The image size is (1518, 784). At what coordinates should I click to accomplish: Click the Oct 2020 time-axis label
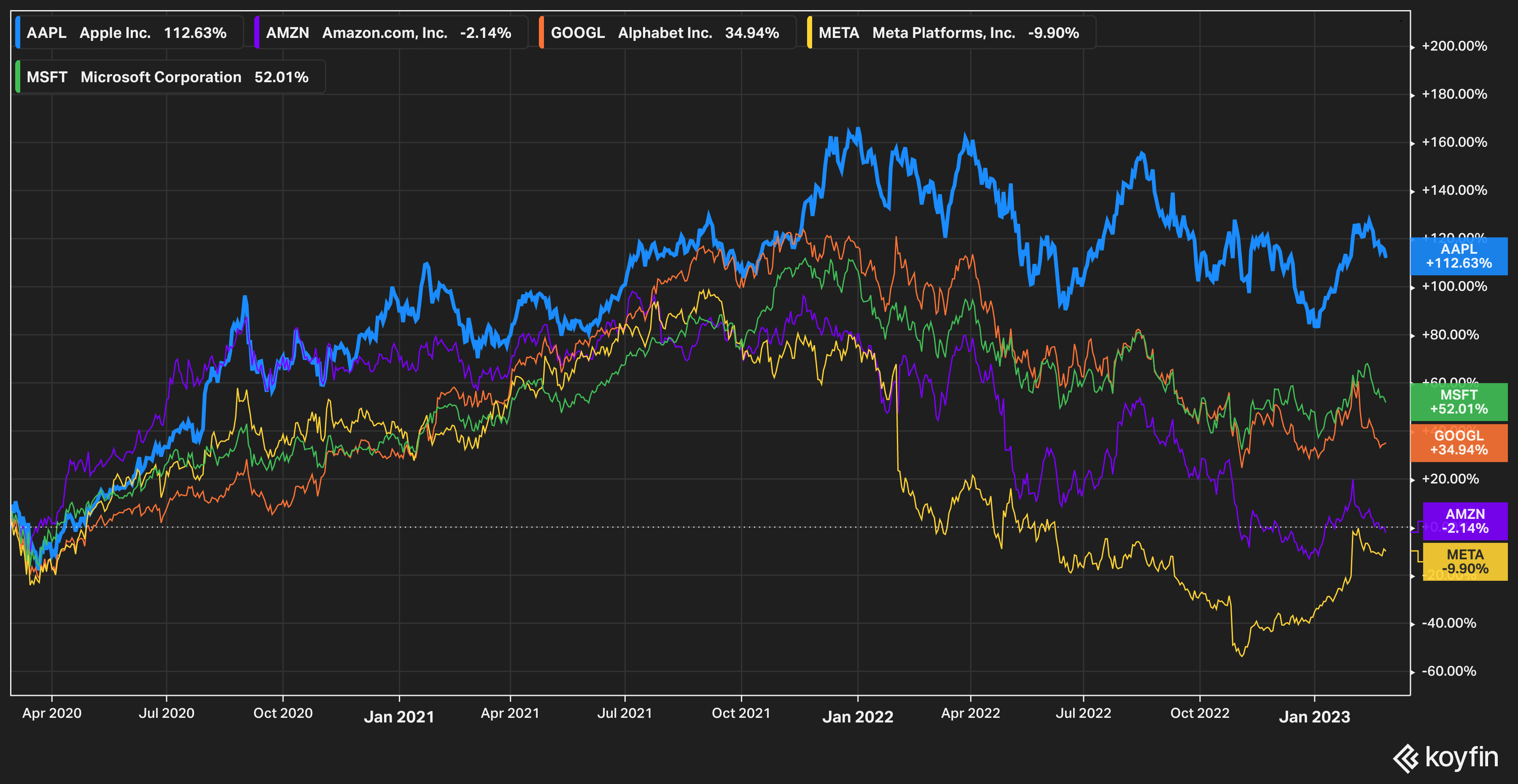[283, 713]
